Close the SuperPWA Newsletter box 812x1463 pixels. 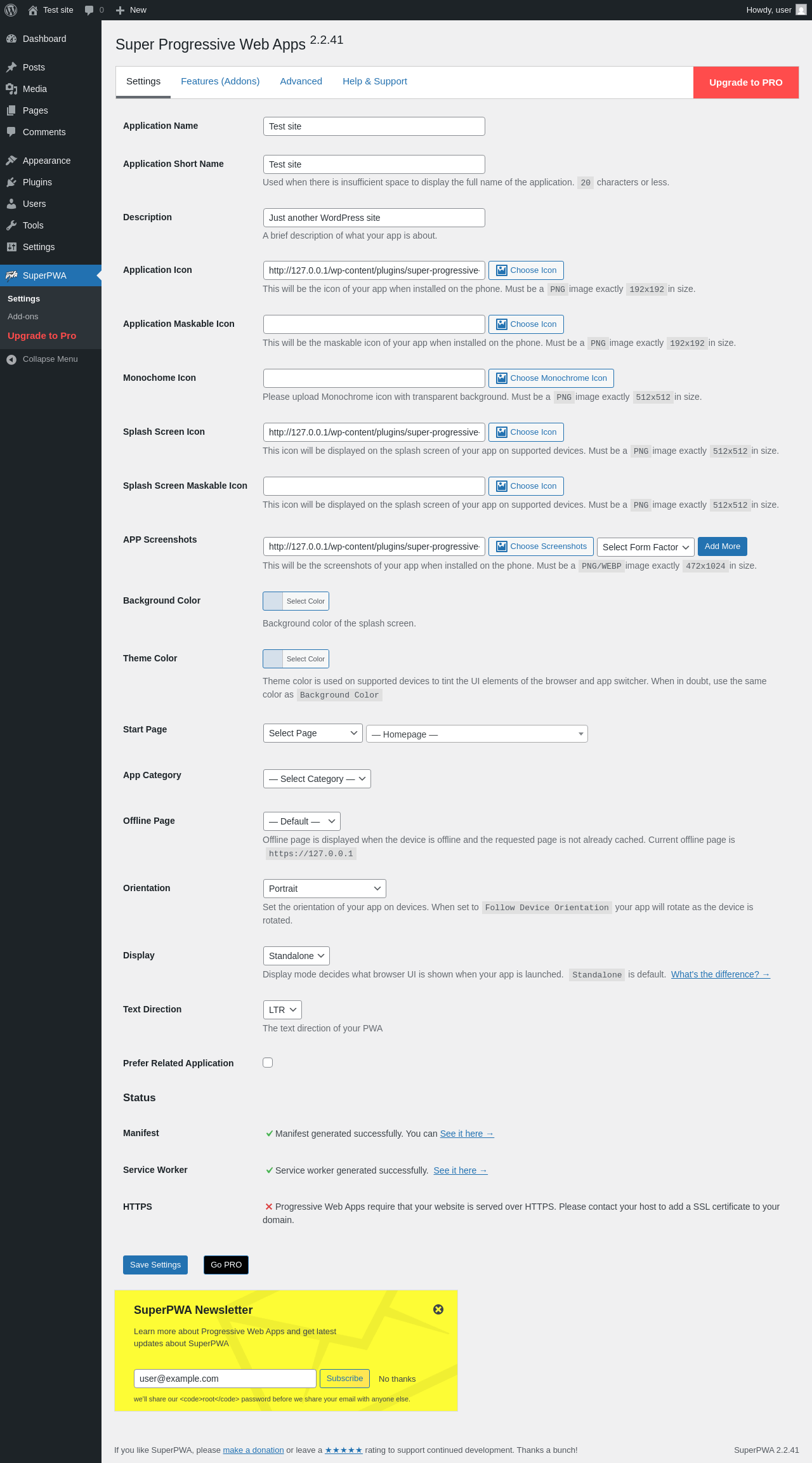[x=438, y=1309]
